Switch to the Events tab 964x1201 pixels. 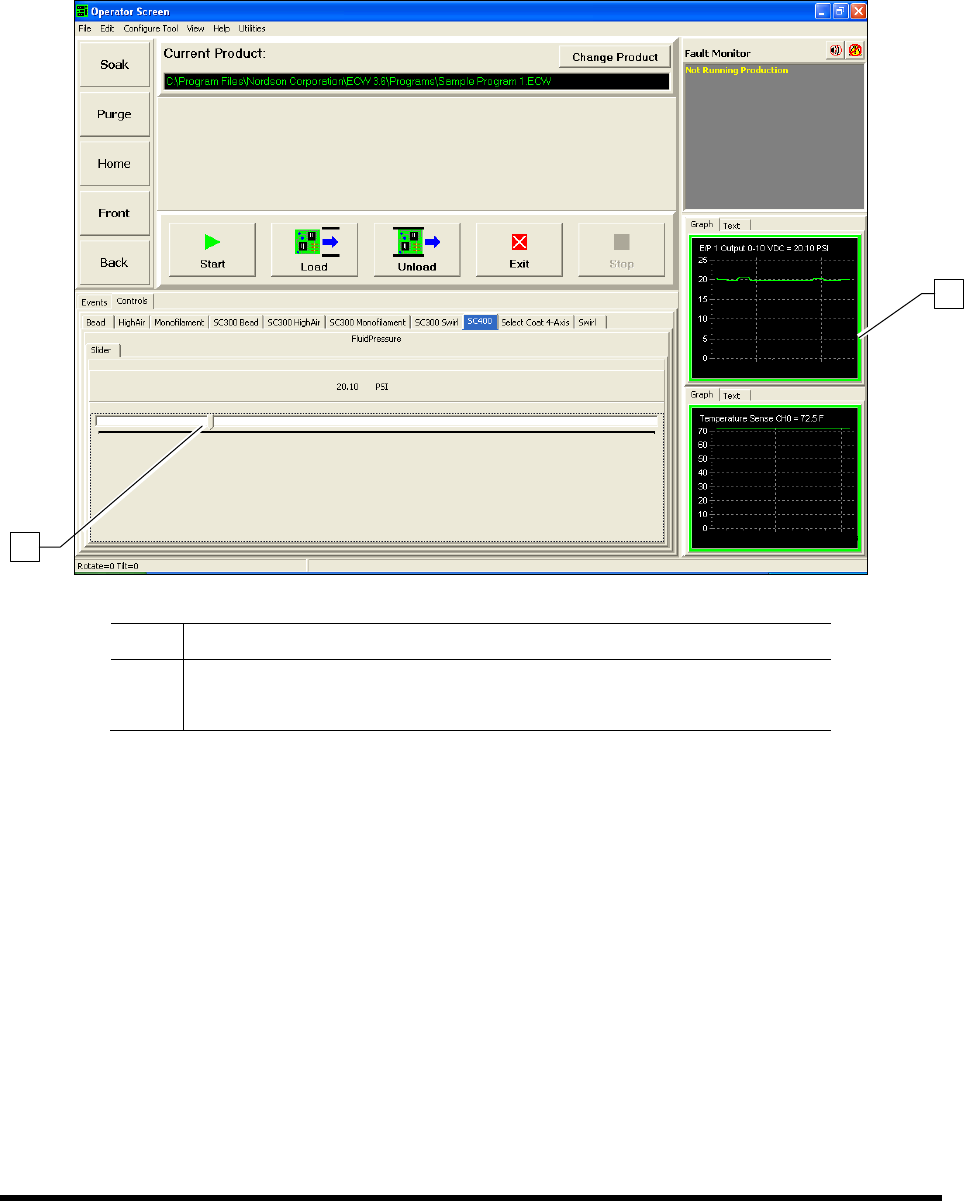point(94,301)
